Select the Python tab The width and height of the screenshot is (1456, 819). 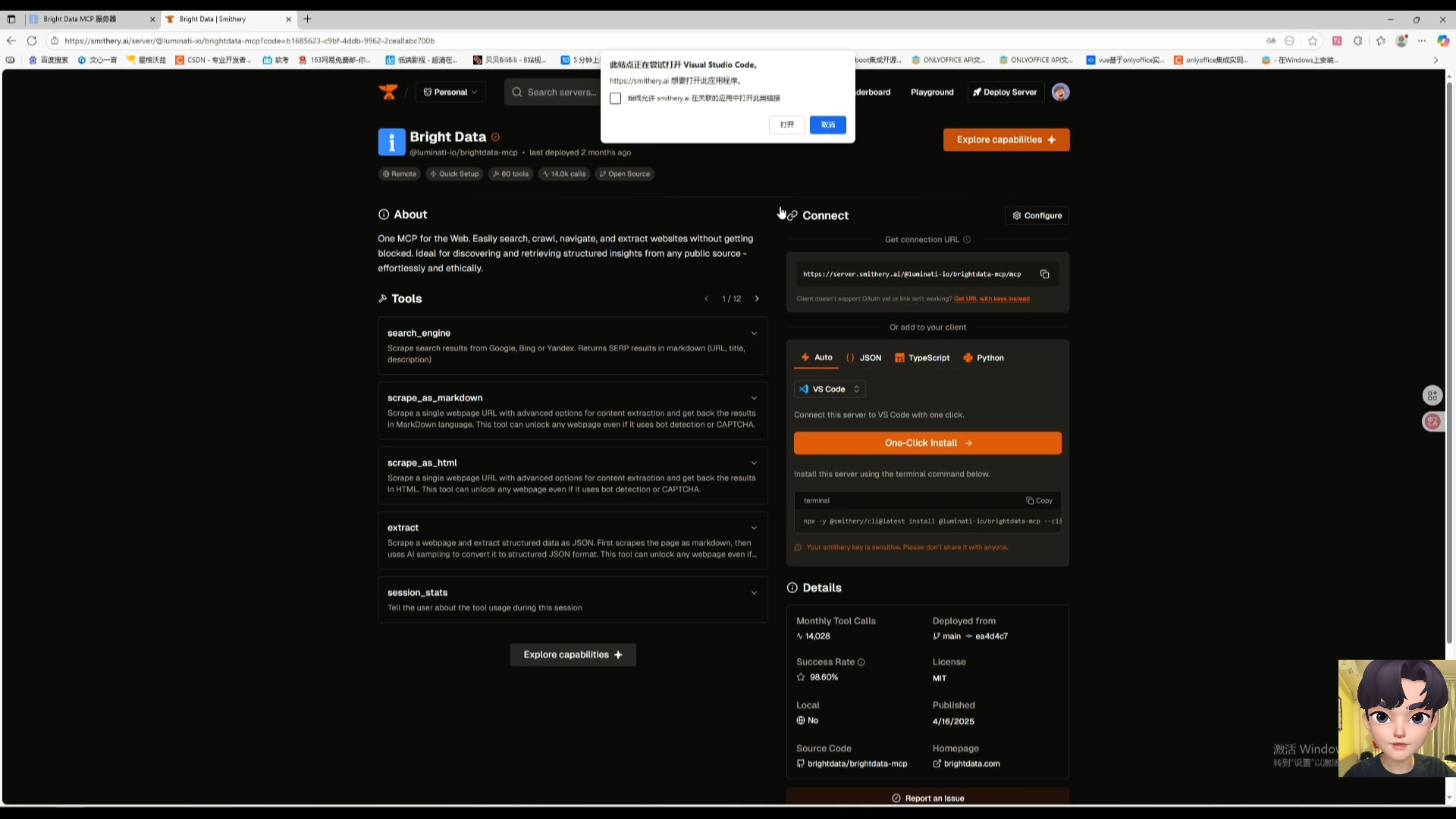(984, 358)
